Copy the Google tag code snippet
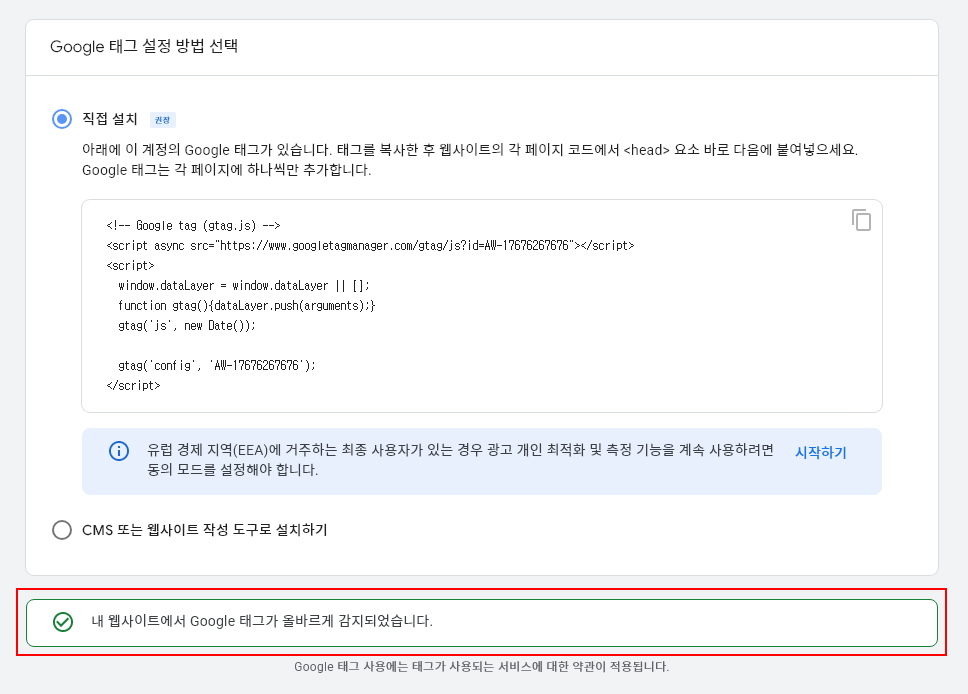Viewport: 968px width, 694px height. [861, 220]
